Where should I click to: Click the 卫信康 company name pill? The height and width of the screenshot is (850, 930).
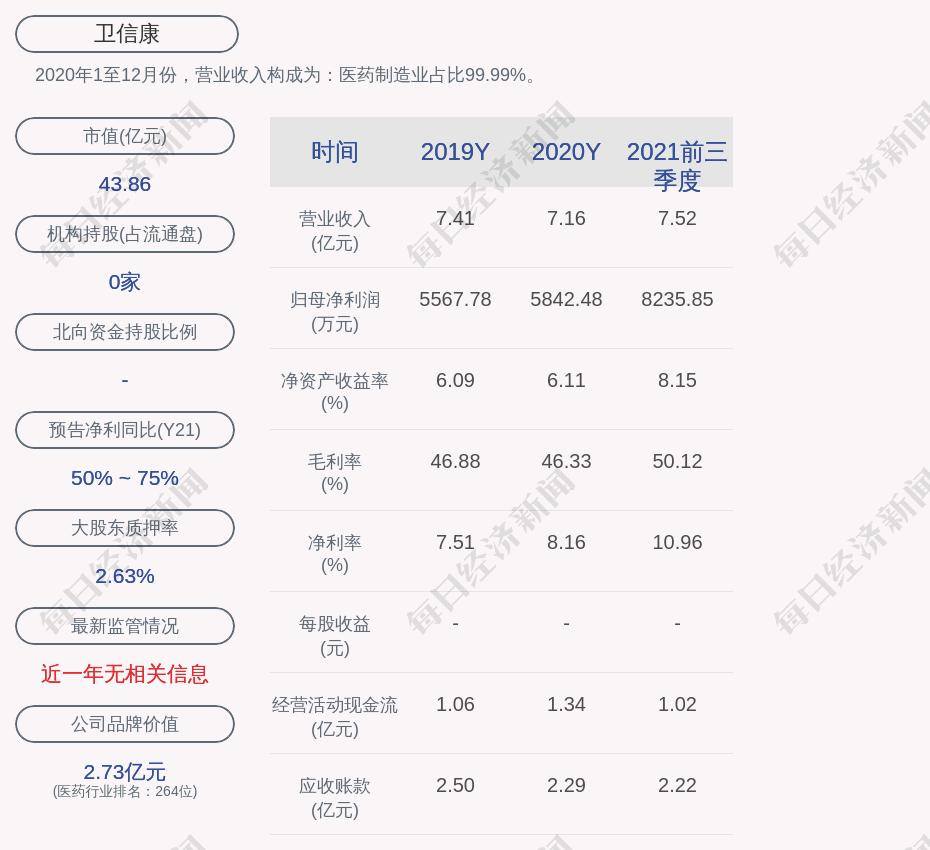(127, 34)
